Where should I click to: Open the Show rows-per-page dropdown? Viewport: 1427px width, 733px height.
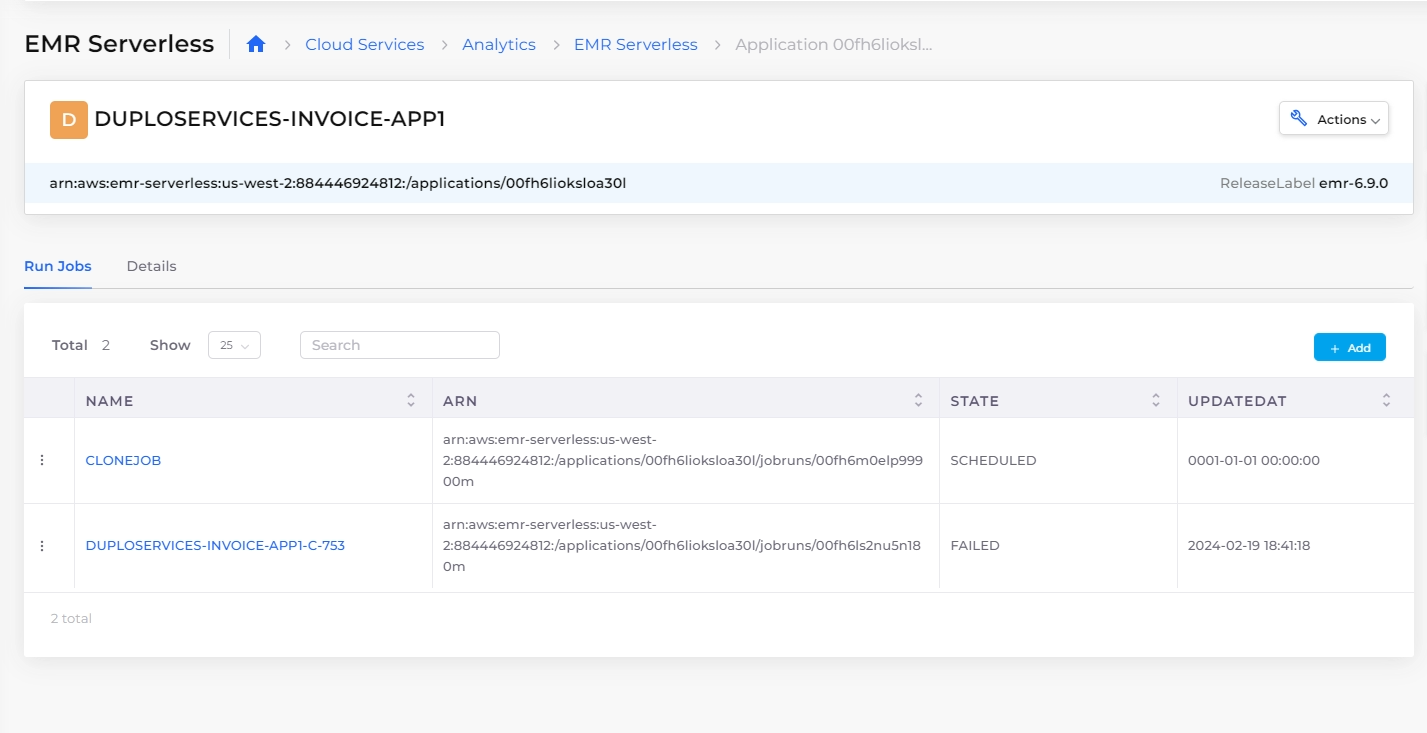(x=234, y=345)
